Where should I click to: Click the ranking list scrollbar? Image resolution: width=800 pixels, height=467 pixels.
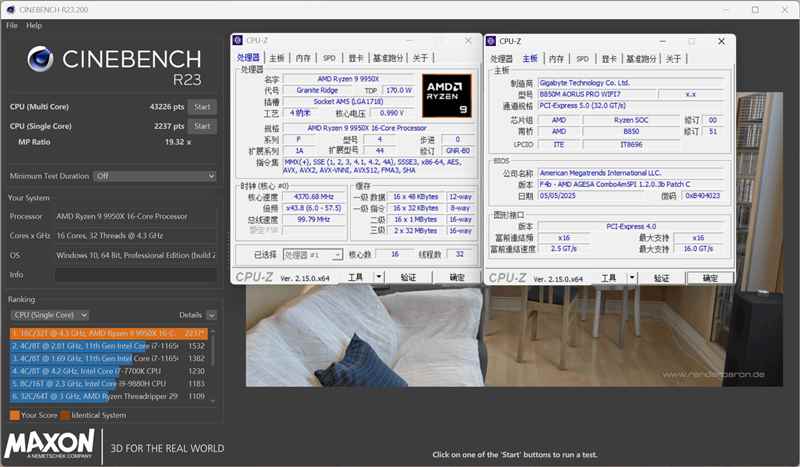click(213, 366)
